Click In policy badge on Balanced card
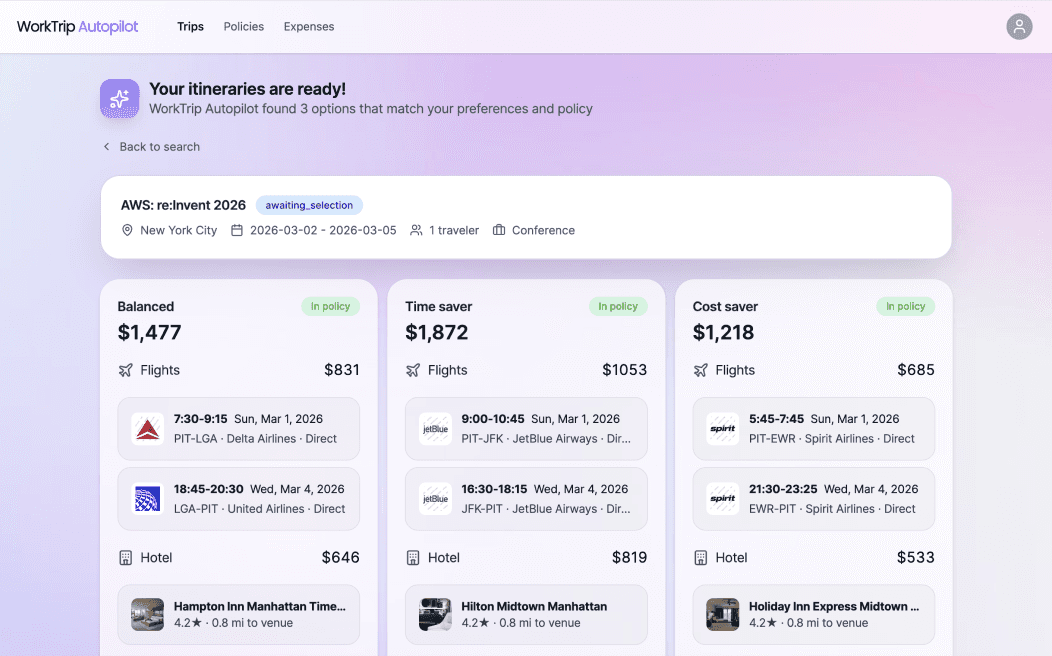The height and width of the screenshot is (656, 1052). (x=330, y=307)
